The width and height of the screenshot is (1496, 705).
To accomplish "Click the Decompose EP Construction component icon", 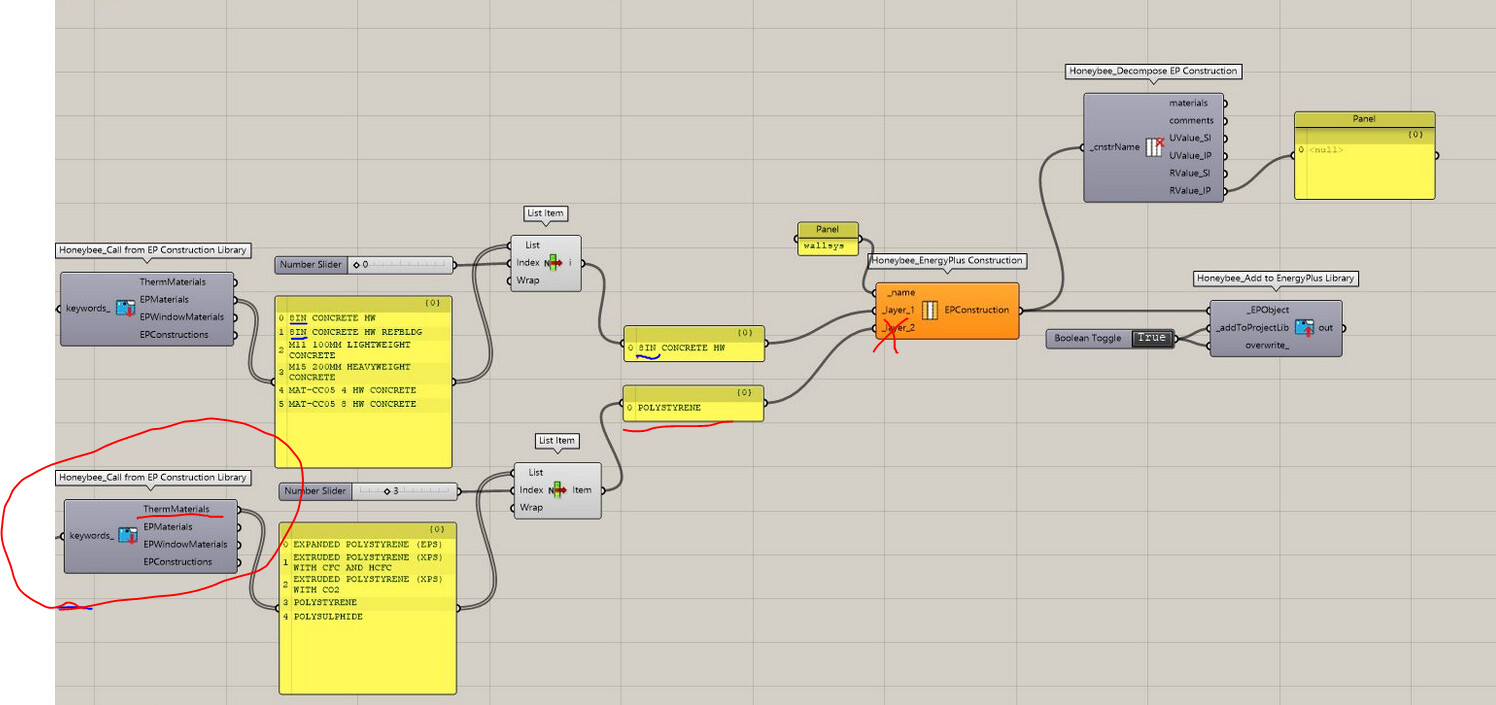I will (x=1153, y=147).
